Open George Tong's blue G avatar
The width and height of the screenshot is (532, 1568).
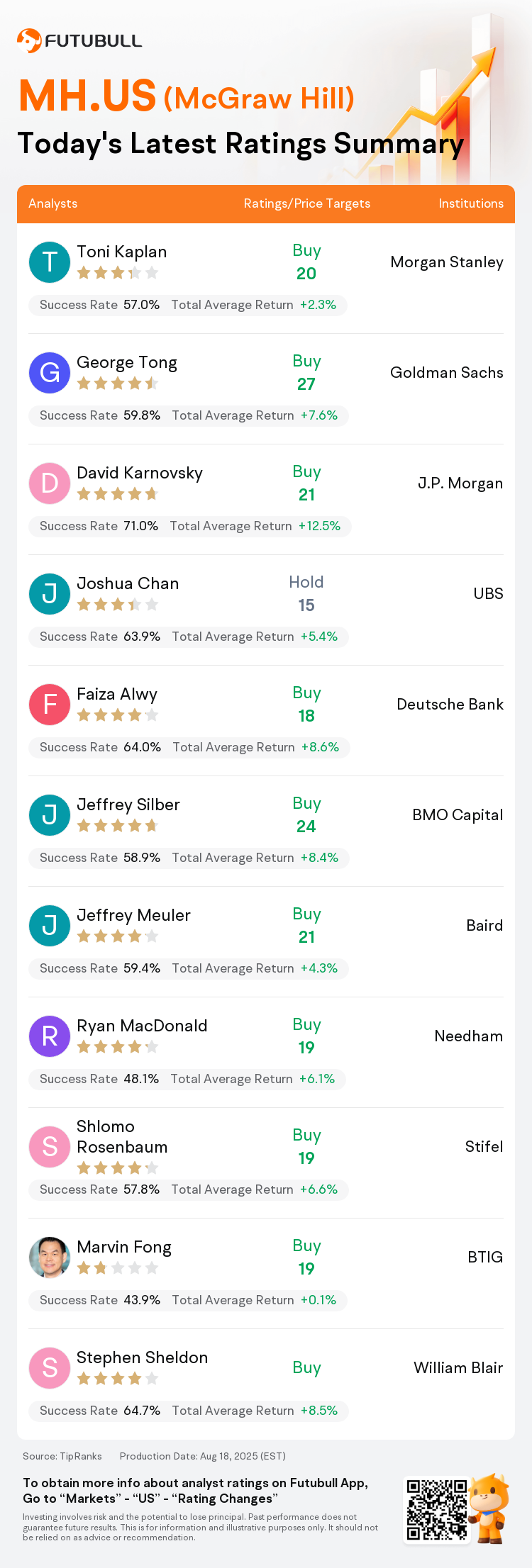coord(50,372)
